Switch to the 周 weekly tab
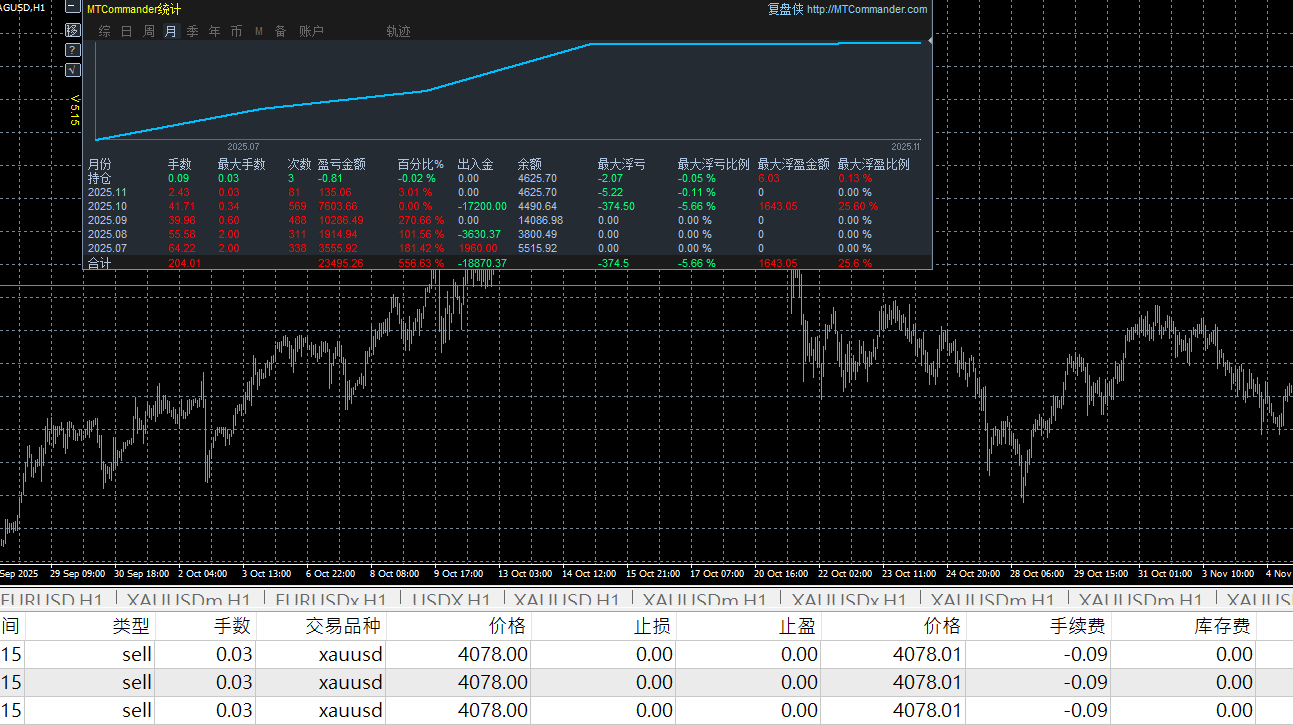 (148, 32)
